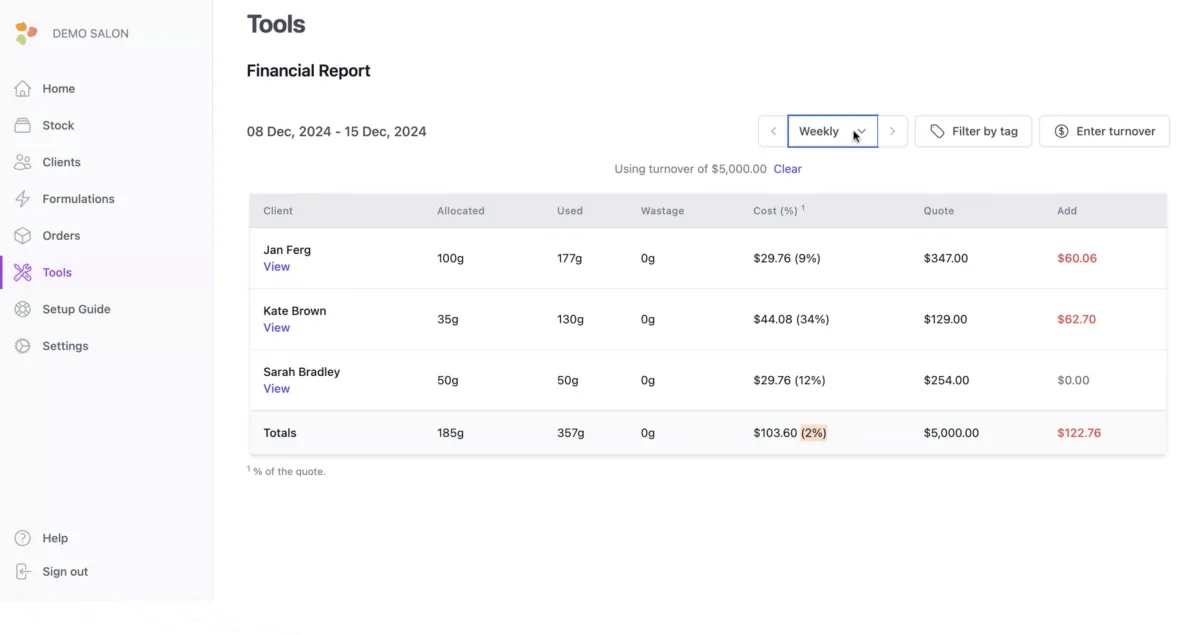This screenshot has width=1200, height=635.
Task: Click the Clients people icon
Action: (x=23, y=162)
